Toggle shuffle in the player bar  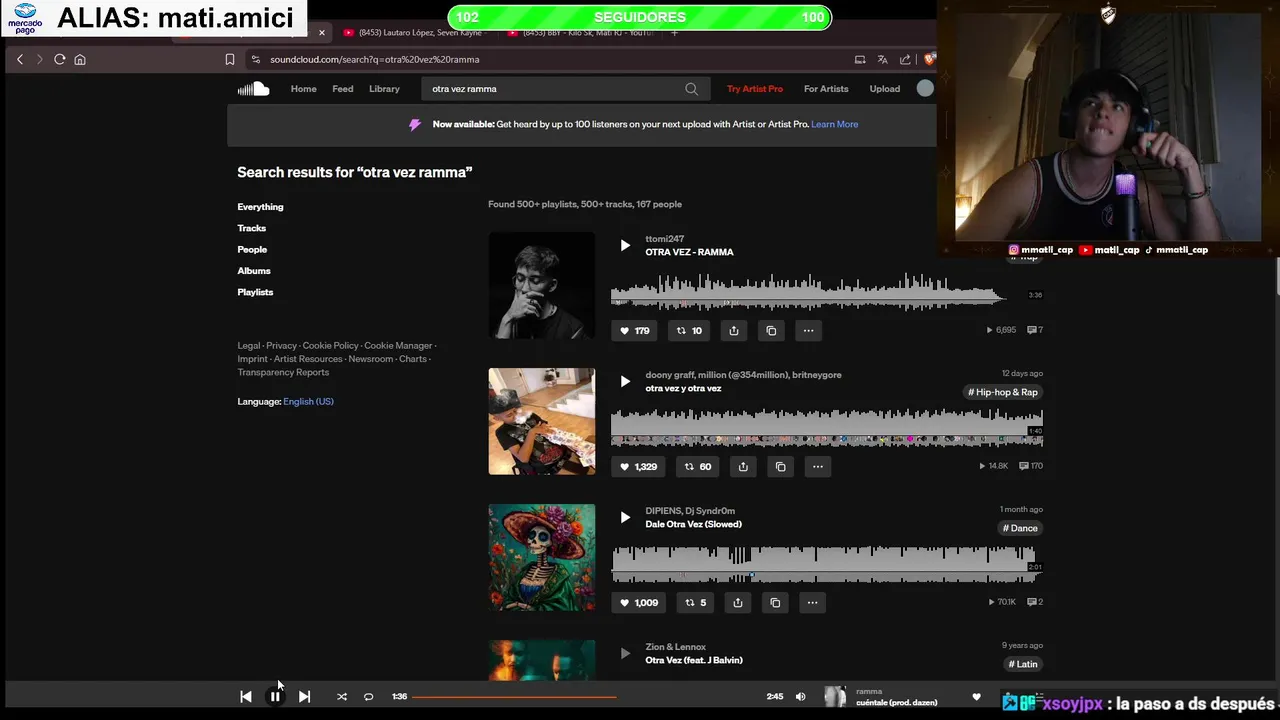(342, 697)
